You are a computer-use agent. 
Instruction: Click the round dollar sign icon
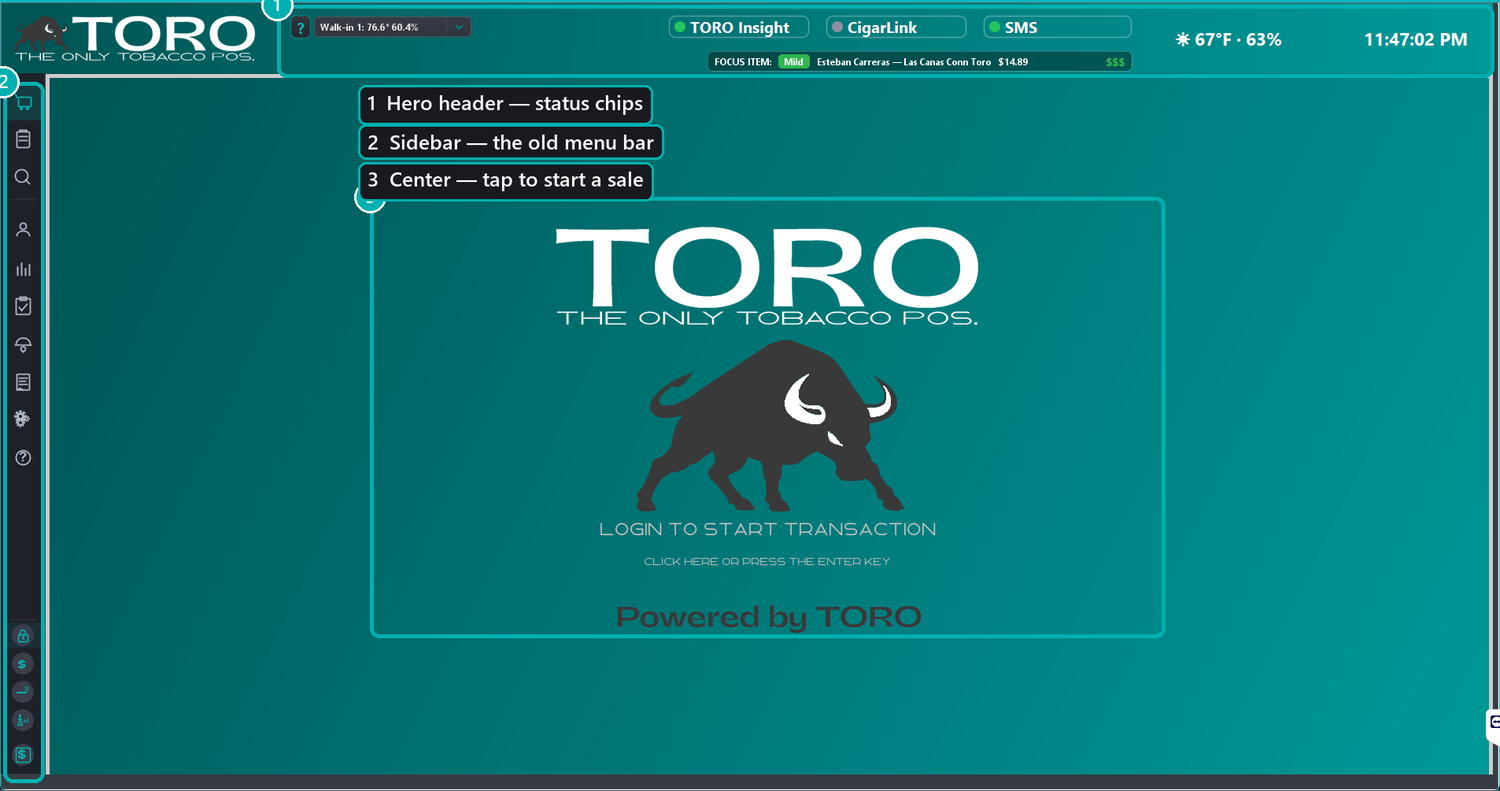pos(23,664)
